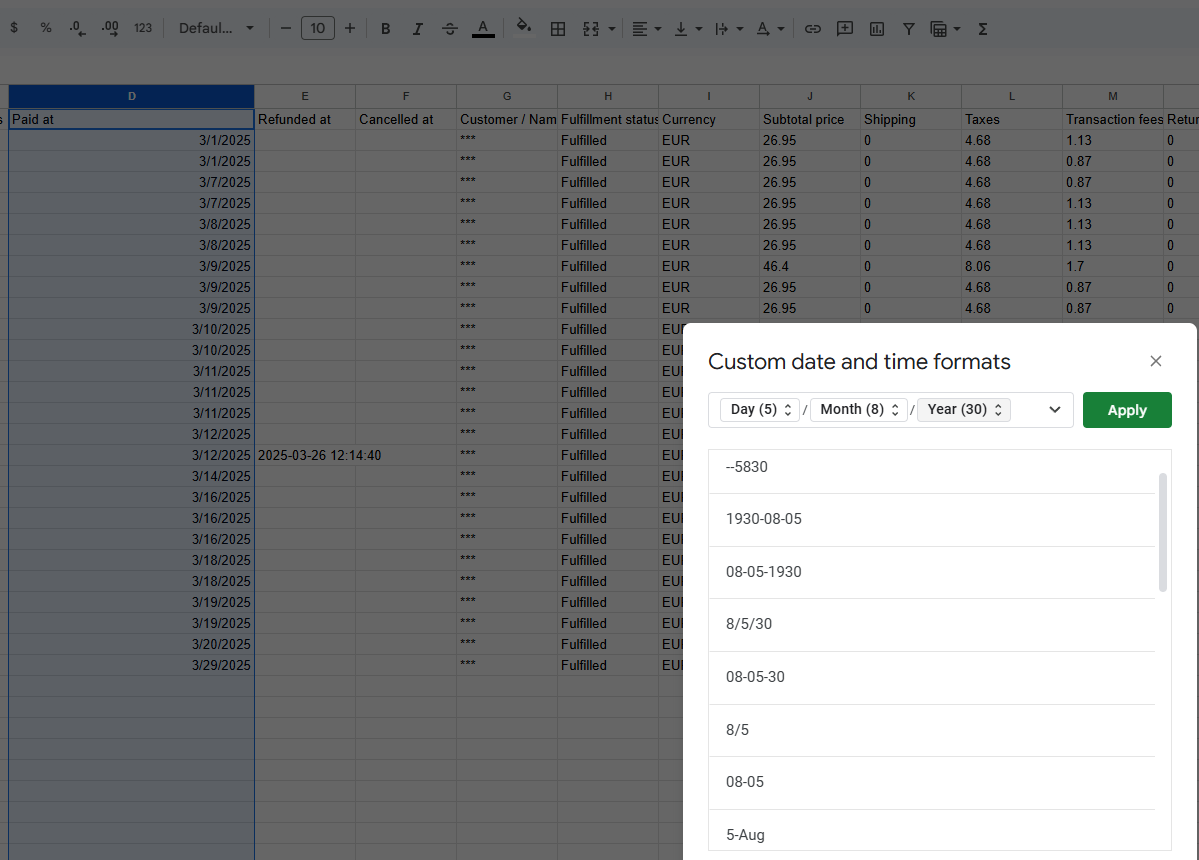Click the Subtotal price header cell
This screenshot has height=860, width=1199.
(x=809, y=119)
